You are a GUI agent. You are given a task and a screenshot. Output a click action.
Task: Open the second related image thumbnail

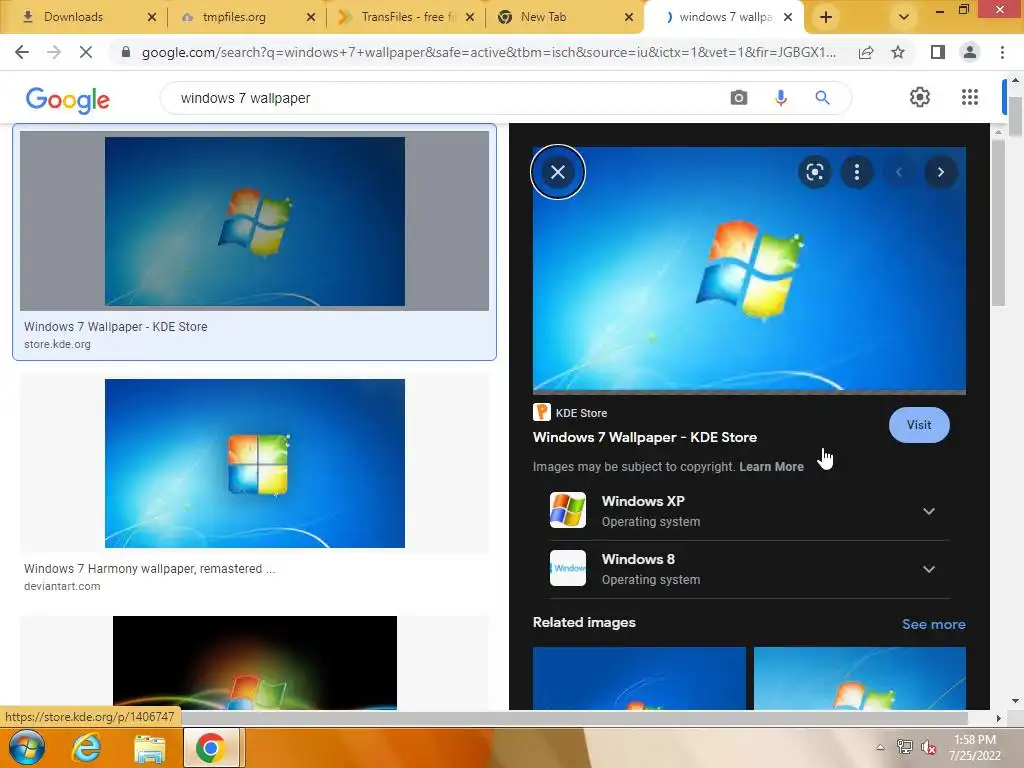tap(859, 679)
